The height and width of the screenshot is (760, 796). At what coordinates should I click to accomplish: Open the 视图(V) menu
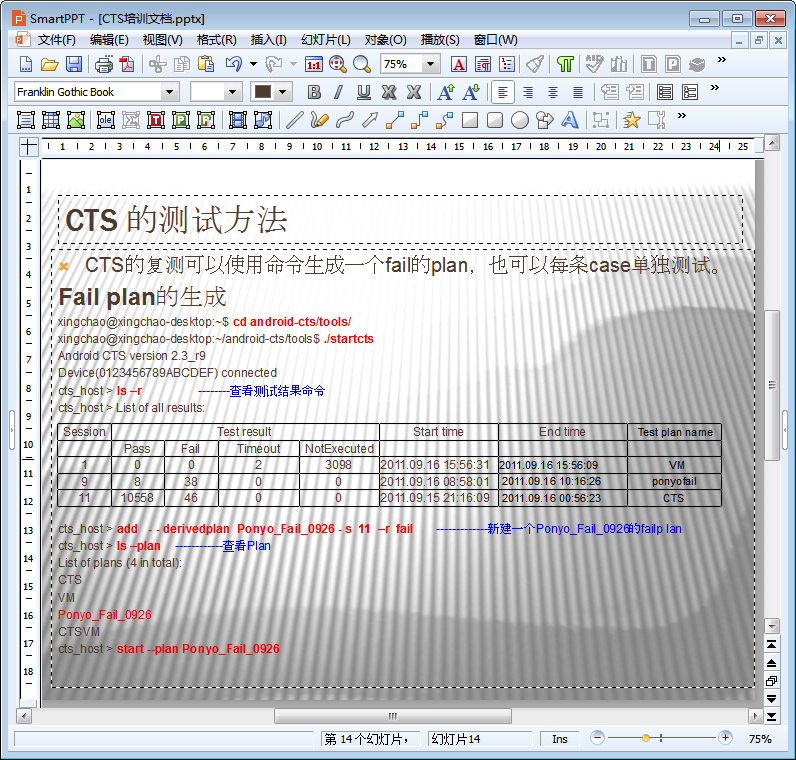click(162, 40)
